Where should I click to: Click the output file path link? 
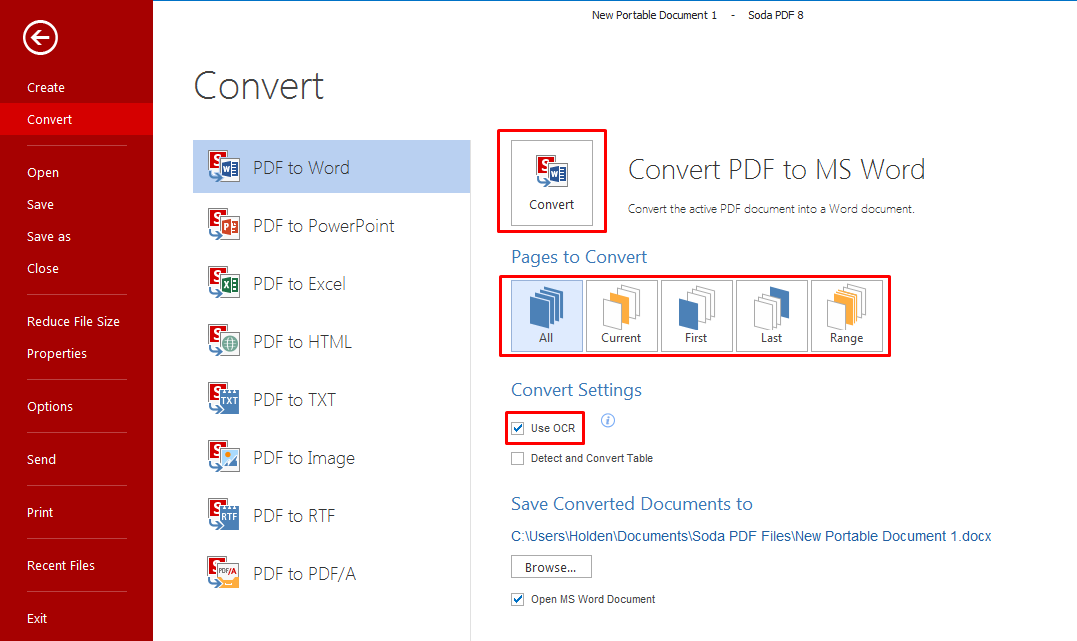pos(751,536)
